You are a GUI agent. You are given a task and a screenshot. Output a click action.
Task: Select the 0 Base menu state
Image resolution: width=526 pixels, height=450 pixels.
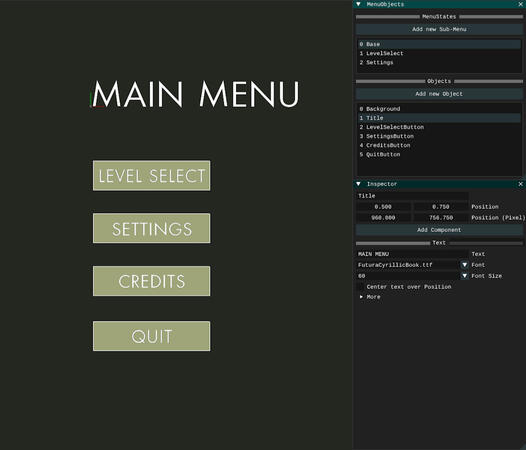click(439, 44)
